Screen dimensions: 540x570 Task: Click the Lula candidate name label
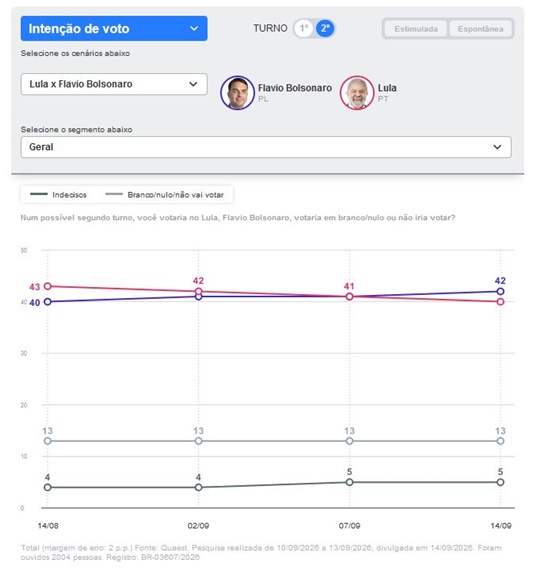click(387, 88)
